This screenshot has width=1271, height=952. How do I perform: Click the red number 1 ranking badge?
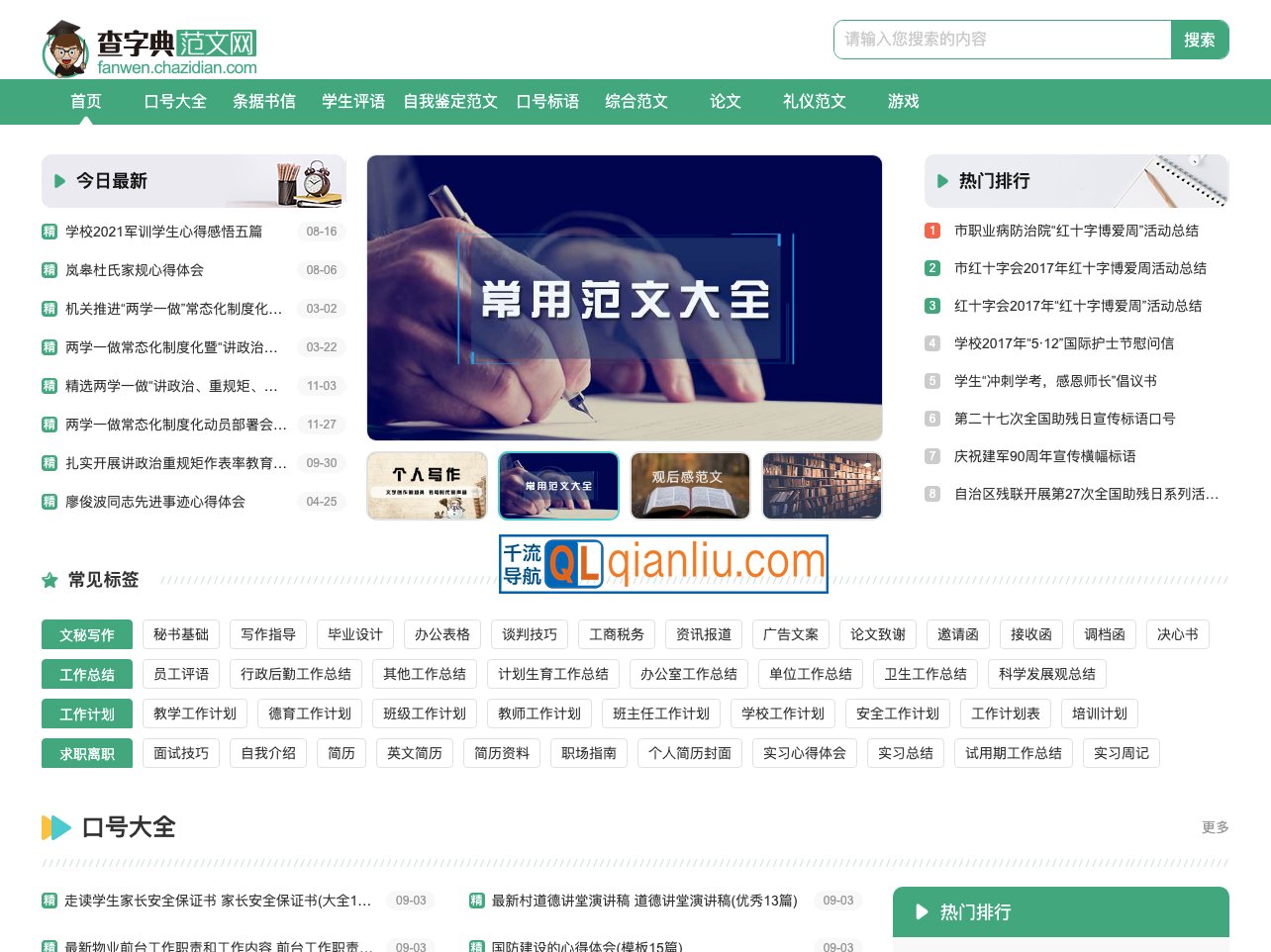click(x=931, y=231)
